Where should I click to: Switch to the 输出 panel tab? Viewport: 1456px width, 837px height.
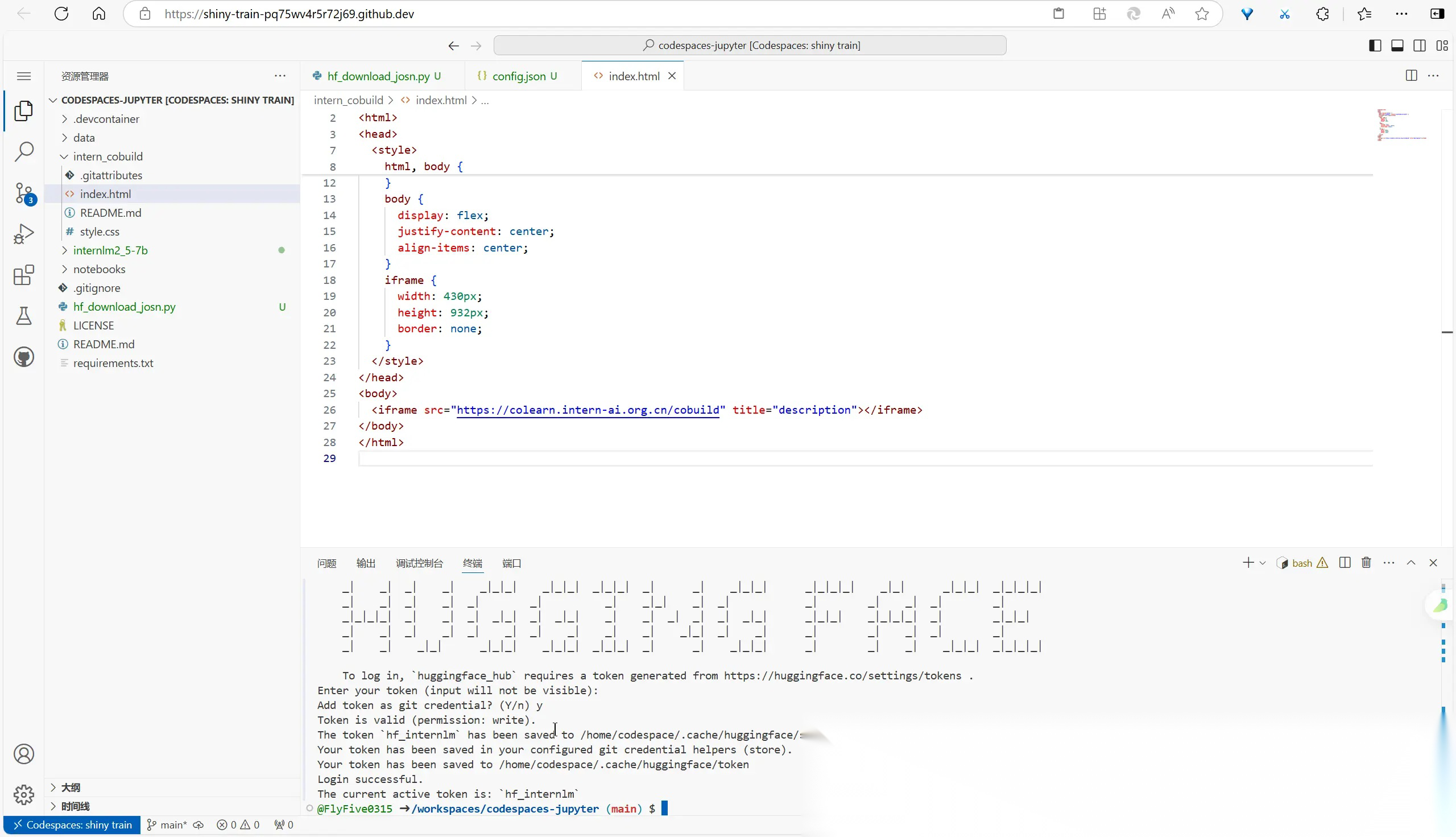366,563
